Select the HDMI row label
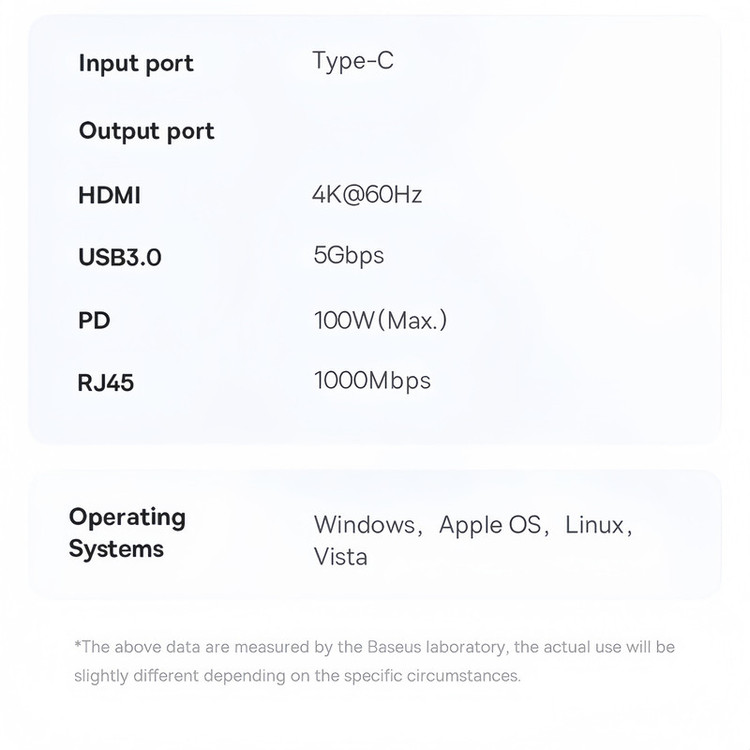Image resolution: width=750 pixels, height=750 pixels. click(x=109, y=195)
